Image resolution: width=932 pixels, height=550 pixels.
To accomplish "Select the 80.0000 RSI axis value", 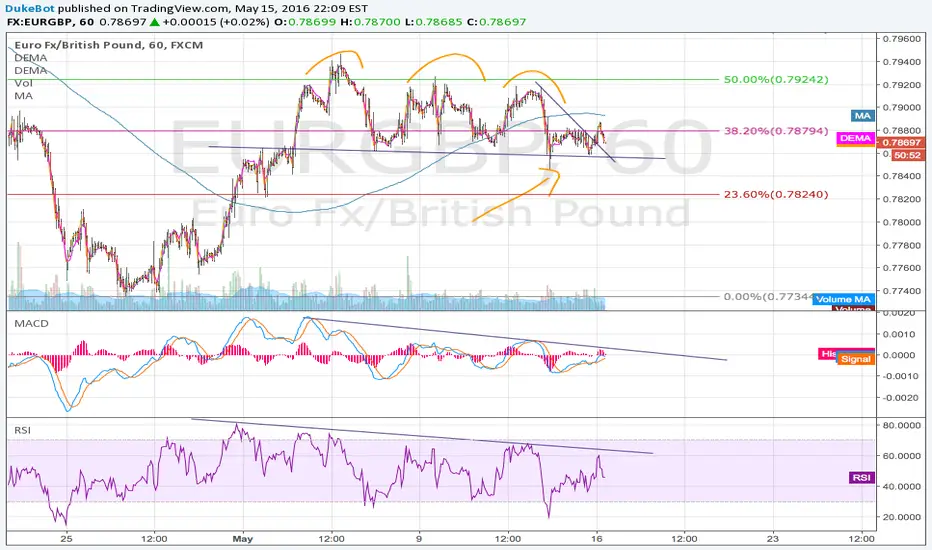I will pos(902,425).
